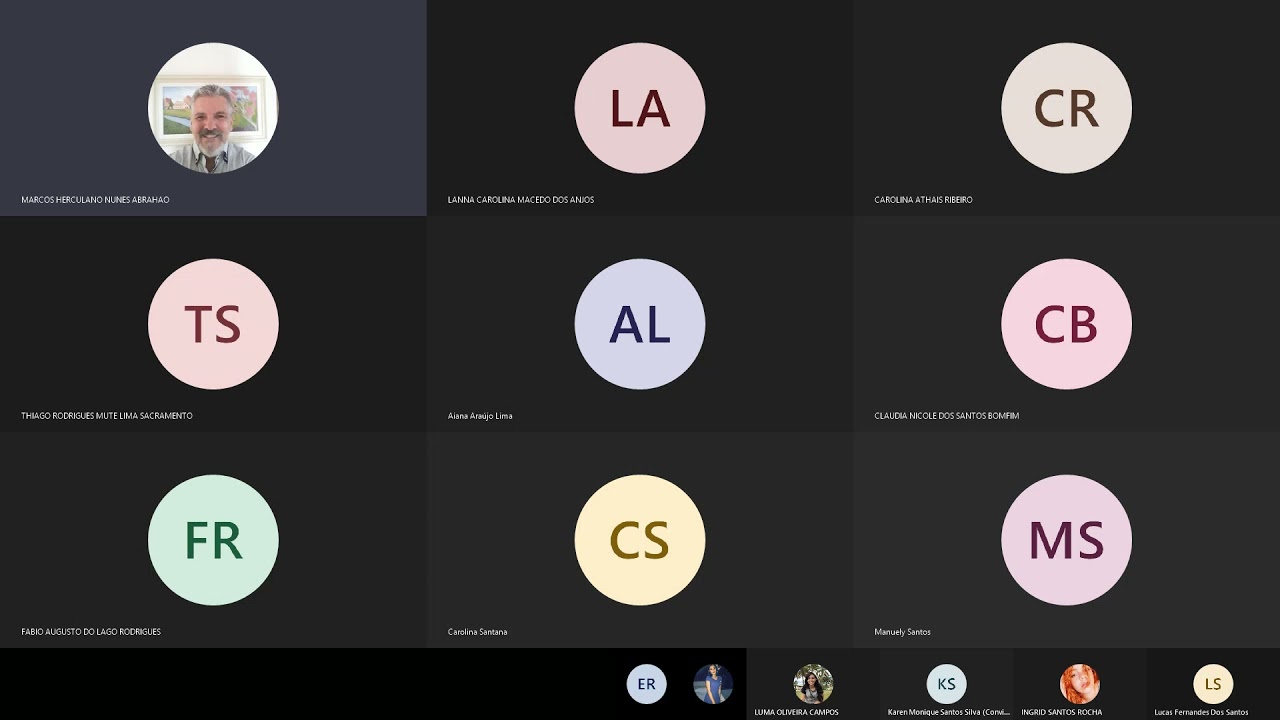Screen dimensions: 1280x720
Task: Choose the CS initials avatar
Action: (640, 540)
